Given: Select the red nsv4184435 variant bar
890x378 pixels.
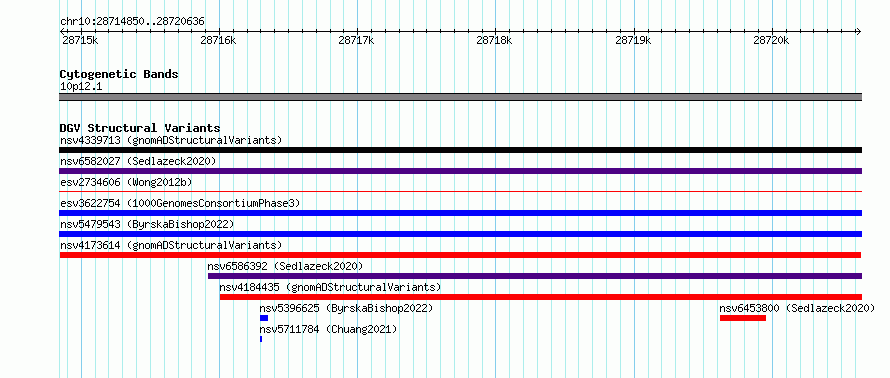Looking at the screenshot, I should (541, 297).
